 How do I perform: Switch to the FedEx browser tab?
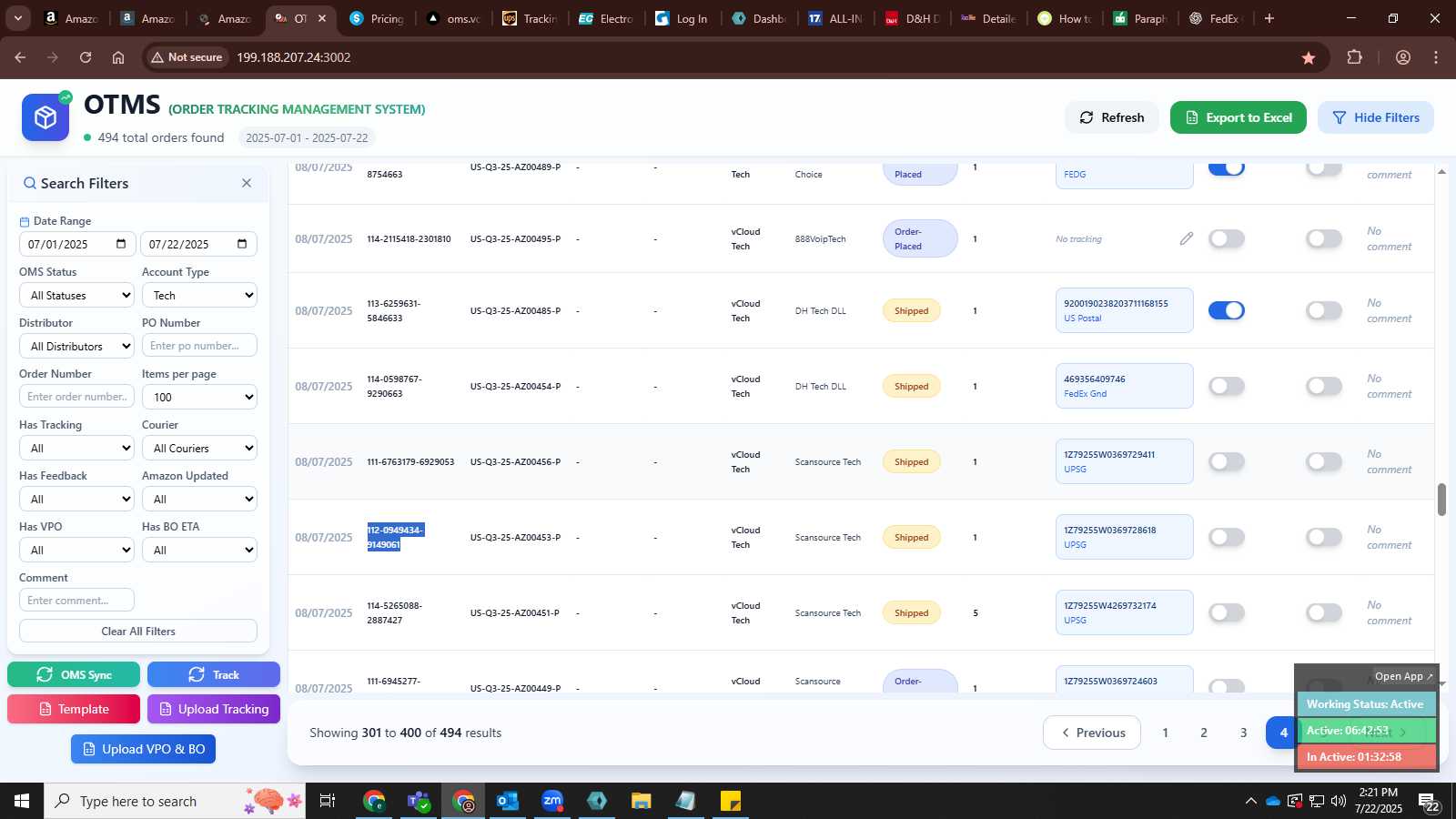pyautogui.click(x=1218, y=18)
